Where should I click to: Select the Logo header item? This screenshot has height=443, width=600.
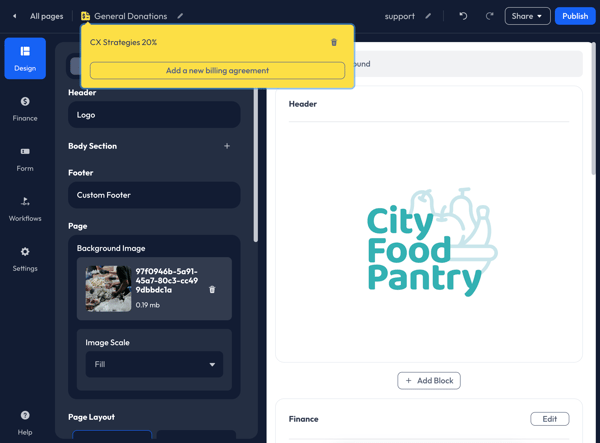(154, 115)
